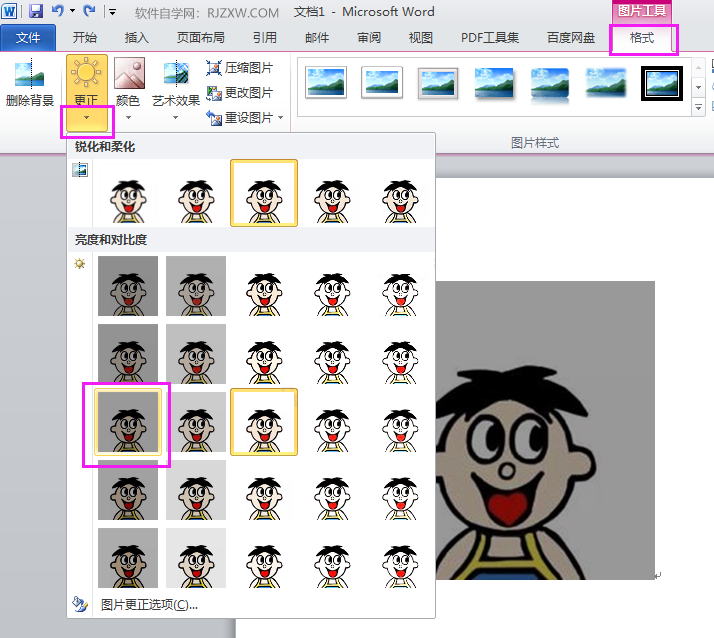This screenshot has width=714, height=638.
Task: Switch to the 百度网盘 tab
Action: pos(571,38)
